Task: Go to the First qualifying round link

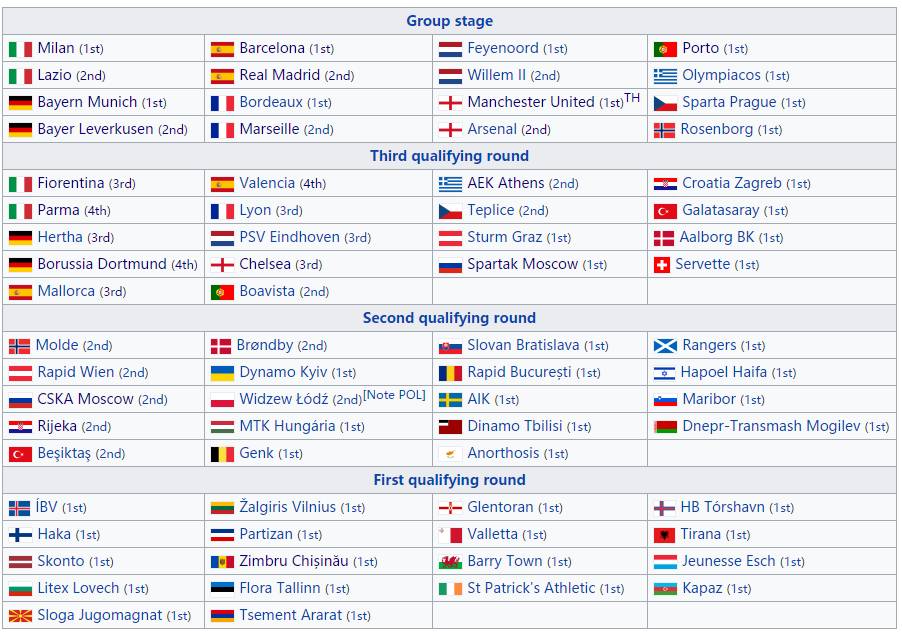Action: point(449,480)
